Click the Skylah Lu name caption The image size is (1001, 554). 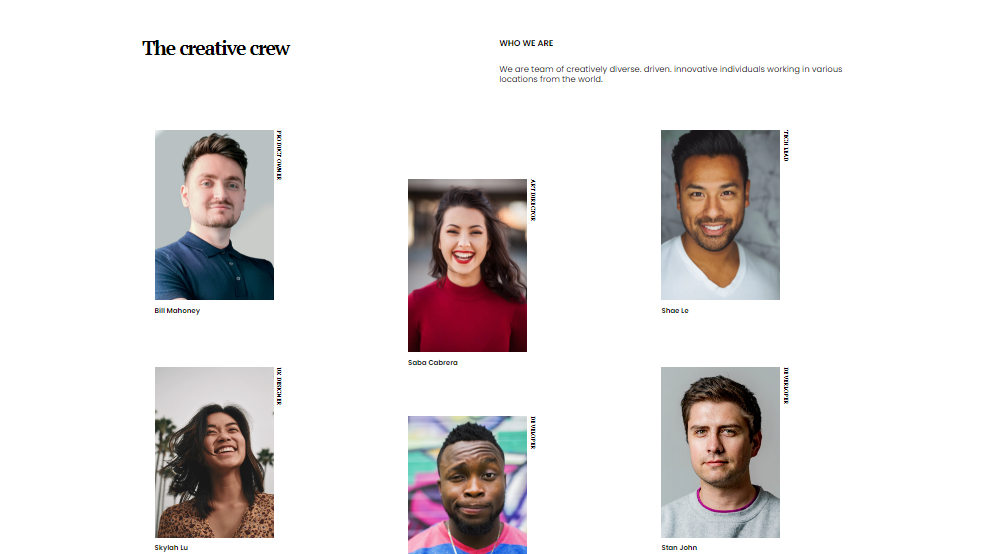pyautogui.click(x=171, y=548)
